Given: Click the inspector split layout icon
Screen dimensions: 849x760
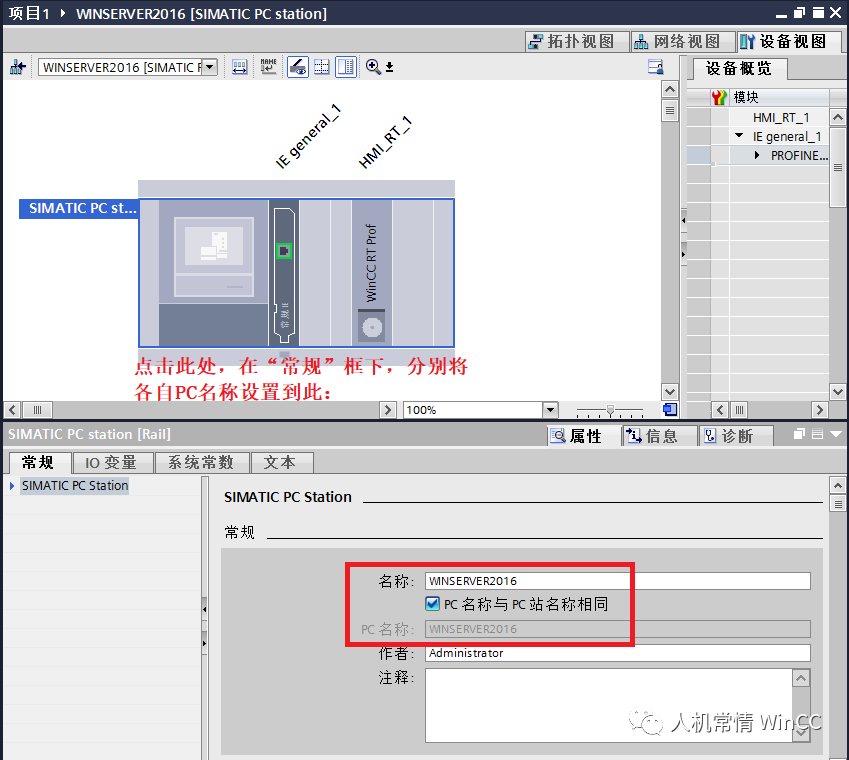Looking at the screenshot, I should click(818, 434).
